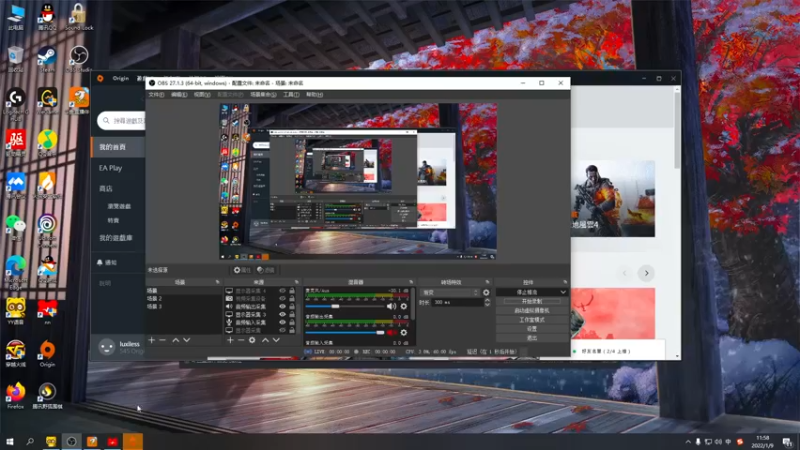Open the transition type combo box
Image resolution: width=800 pixels, height=450 pixels.
[450, 292]
